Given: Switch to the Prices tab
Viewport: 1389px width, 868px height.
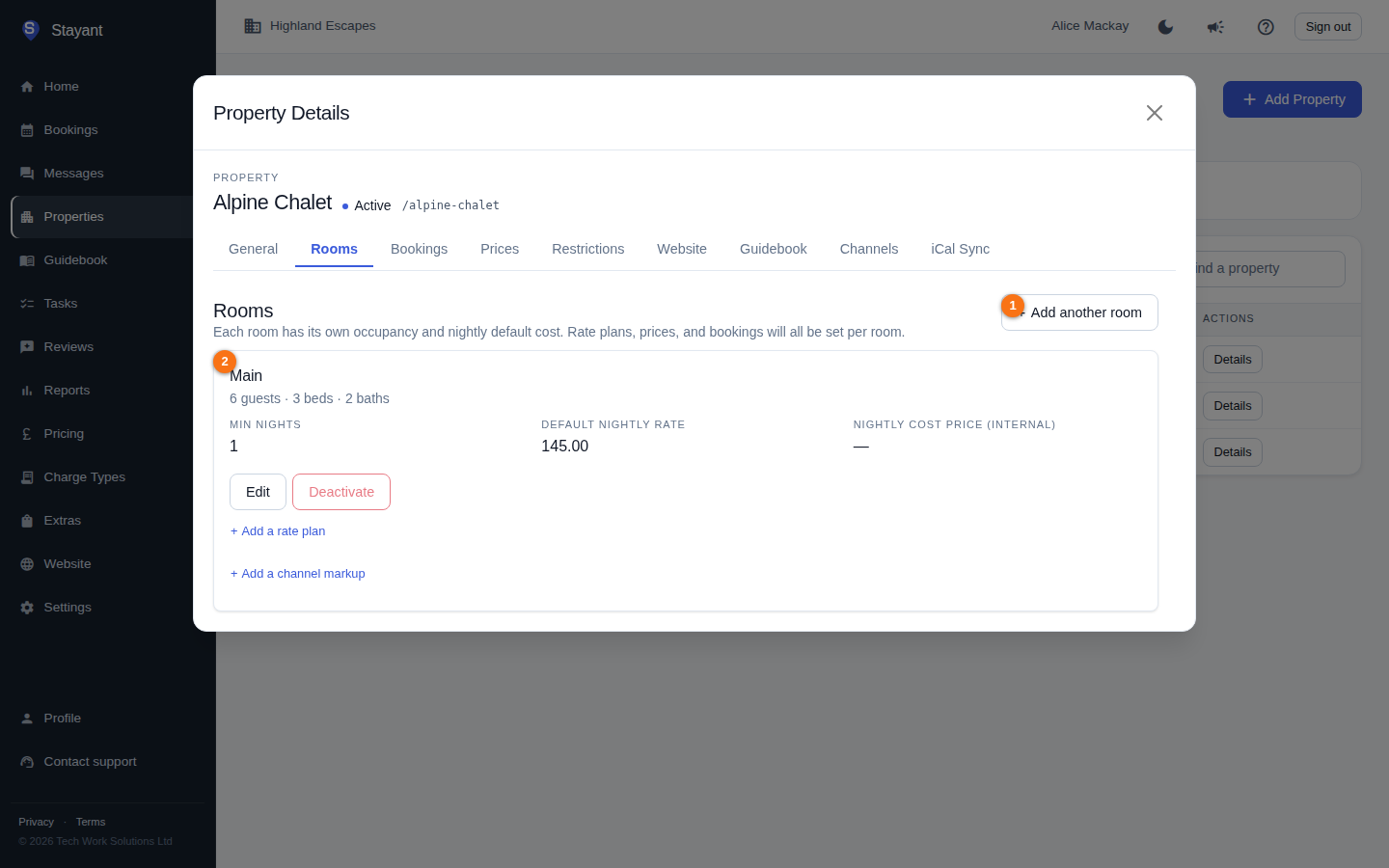Looking at the screenshot, I should [x=500, y=249].
